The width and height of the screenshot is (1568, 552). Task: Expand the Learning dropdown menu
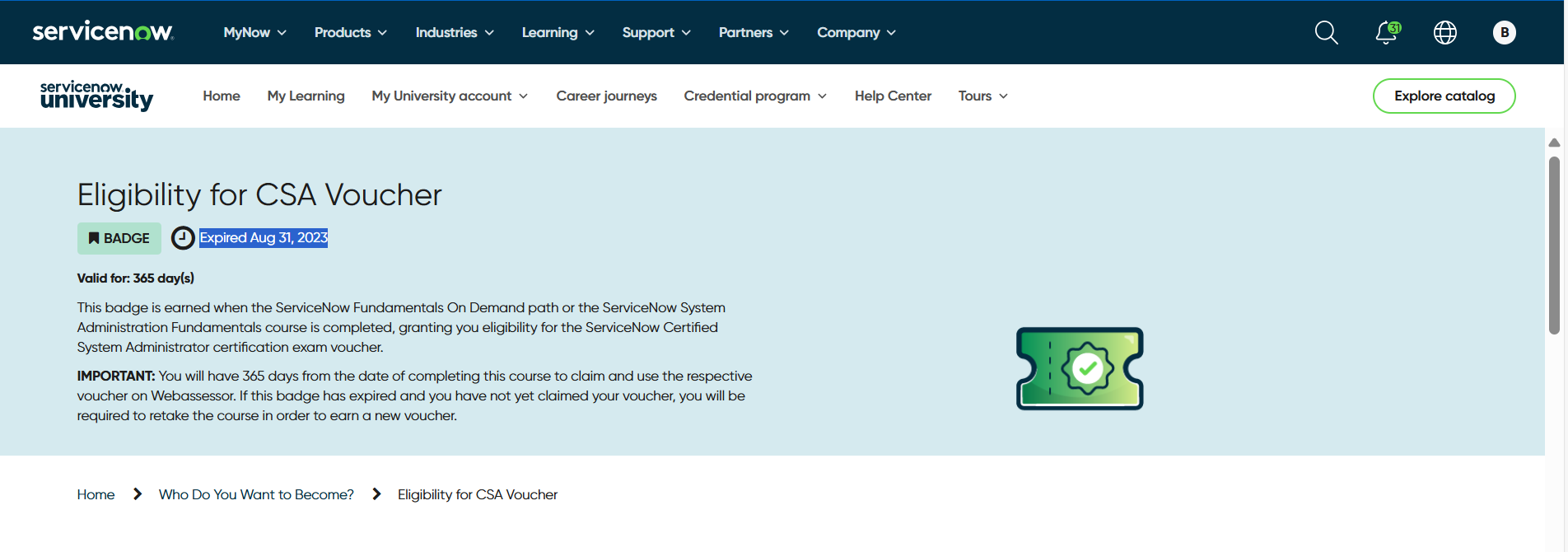[558, 32]
